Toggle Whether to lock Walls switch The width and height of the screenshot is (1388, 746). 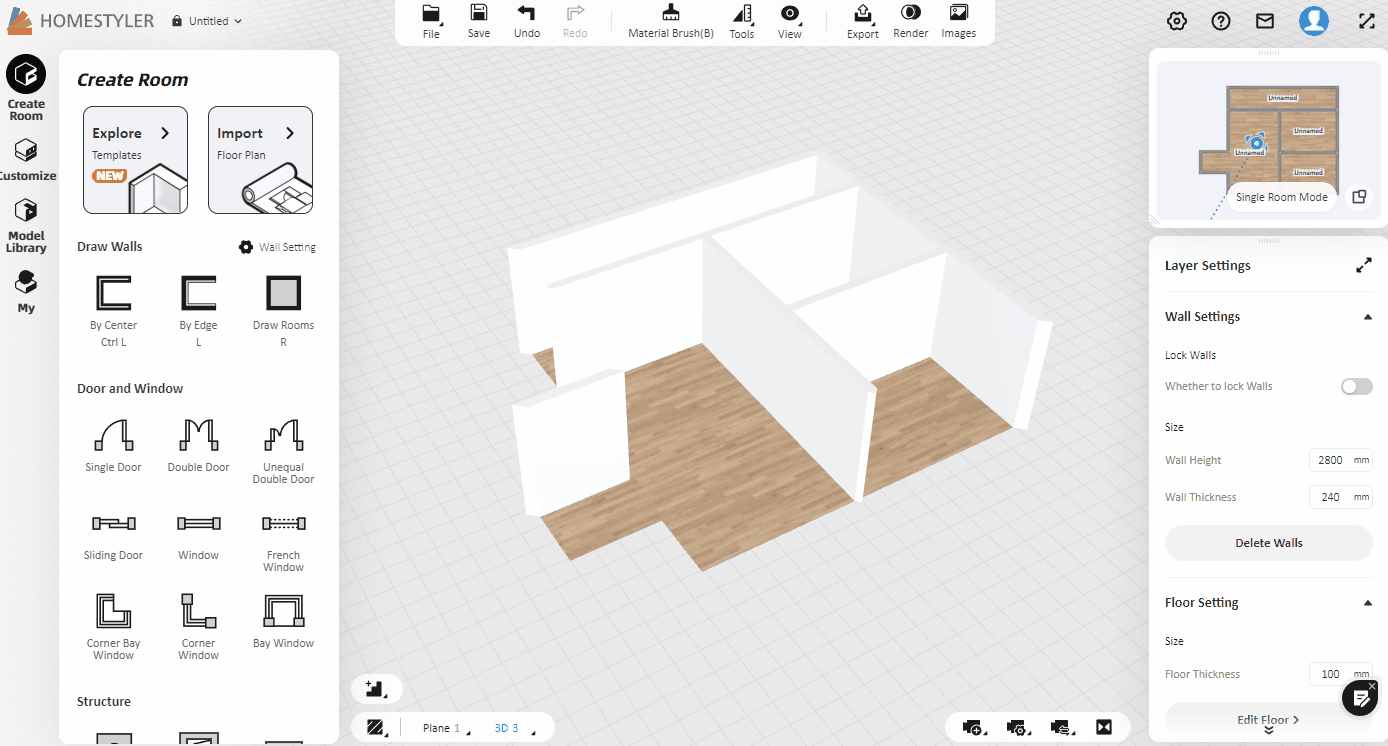(x=1356, y=386)
